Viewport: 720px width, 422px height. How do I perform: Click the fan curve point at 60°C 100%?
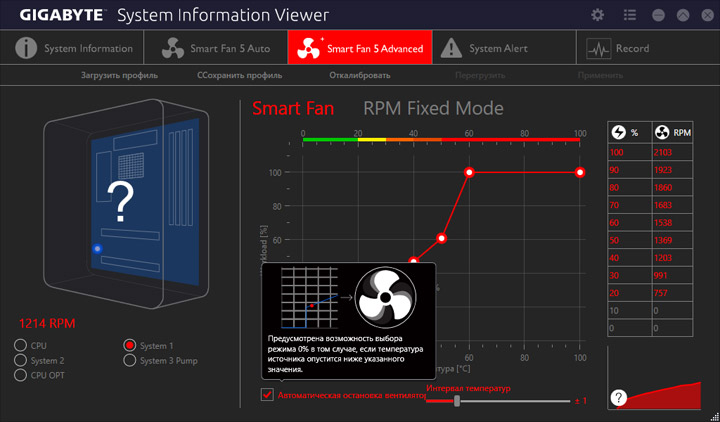pos(469,172)
